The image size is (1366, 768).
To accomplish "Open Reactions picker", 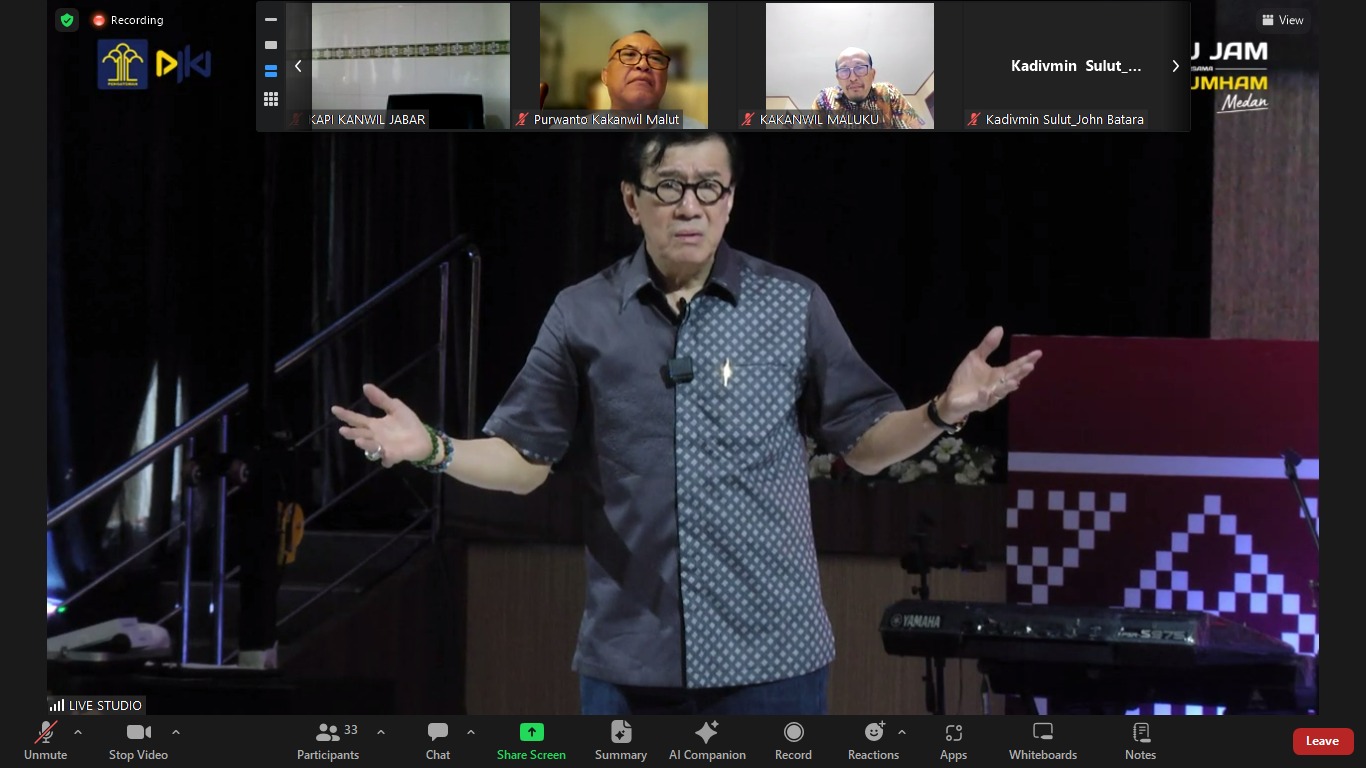I will 873,742.
